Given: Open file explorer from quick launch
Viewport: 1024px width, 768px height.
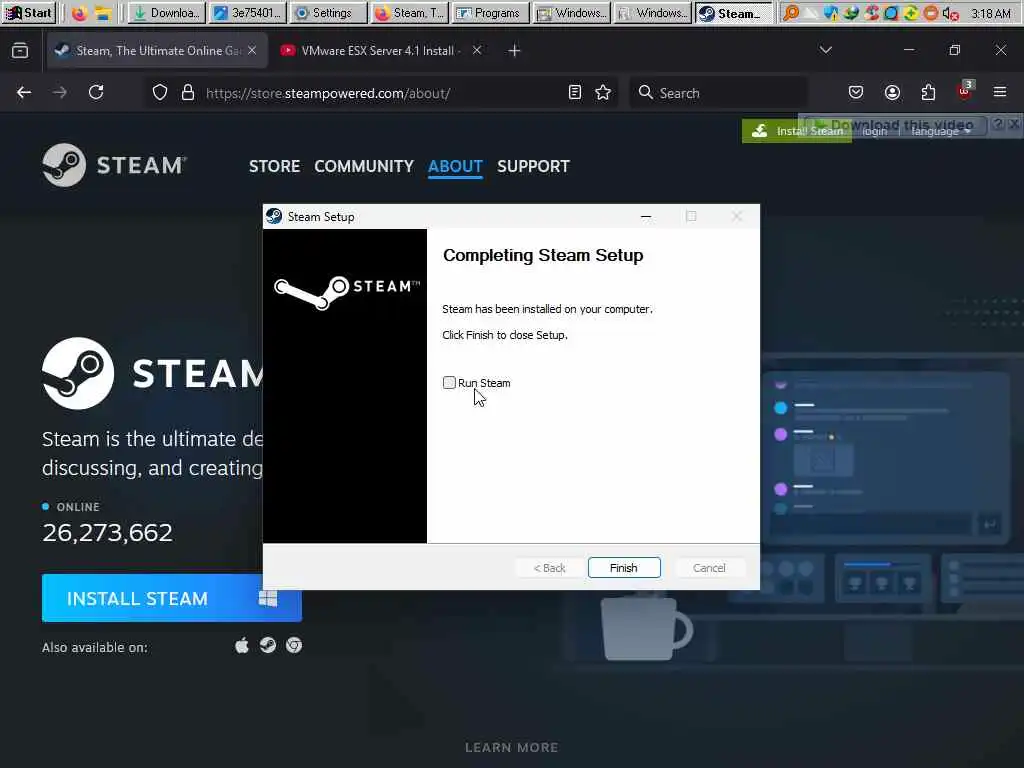Looking at the screenshot, I should (x=103, y=13).
